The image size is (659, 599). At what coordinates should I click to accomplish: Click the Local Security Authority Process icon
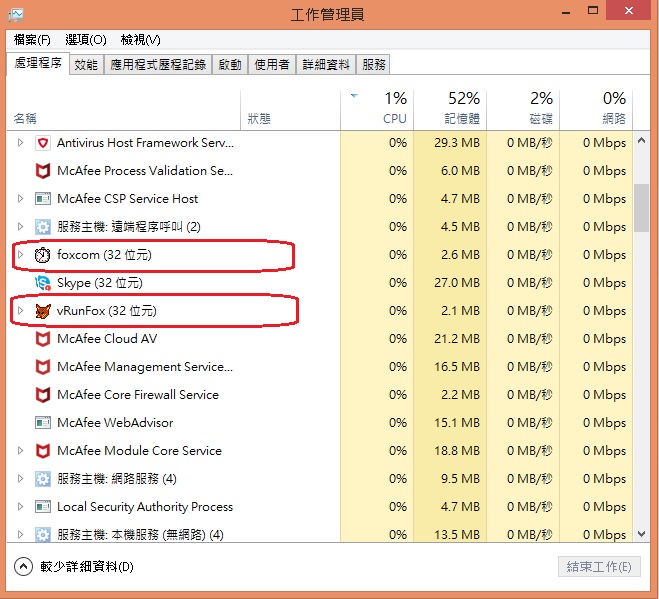(x=42, y=507)
